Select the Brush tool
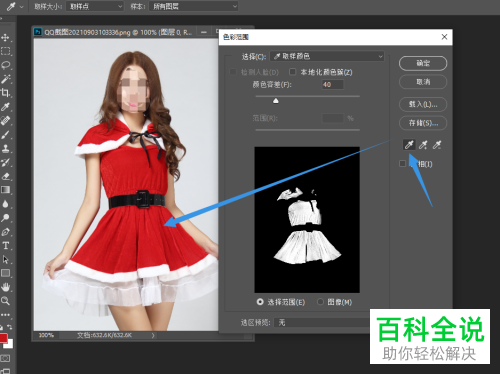 (x=5, y=134)
